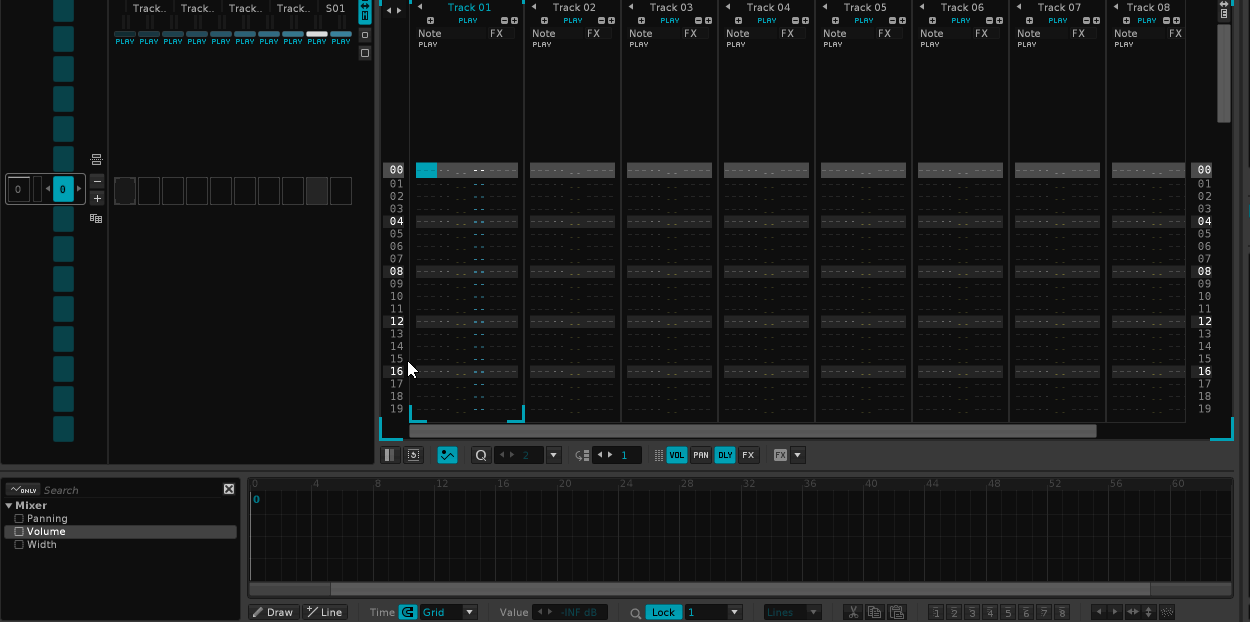
Task: Open the Grid time mode dropdown
Action: [x=448, y=612]
